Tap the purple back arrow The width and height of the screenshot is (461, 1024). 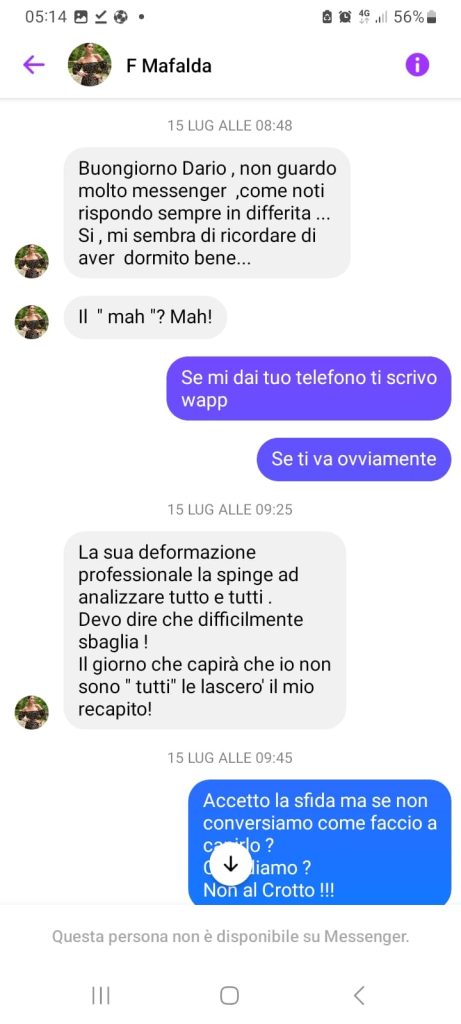click(x=33, y=65)
